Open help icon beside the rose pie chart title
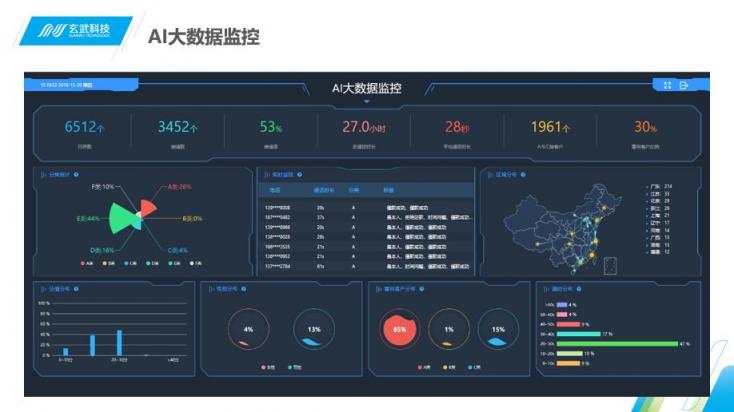The image size is (734, 412). (x=76, y=175)
